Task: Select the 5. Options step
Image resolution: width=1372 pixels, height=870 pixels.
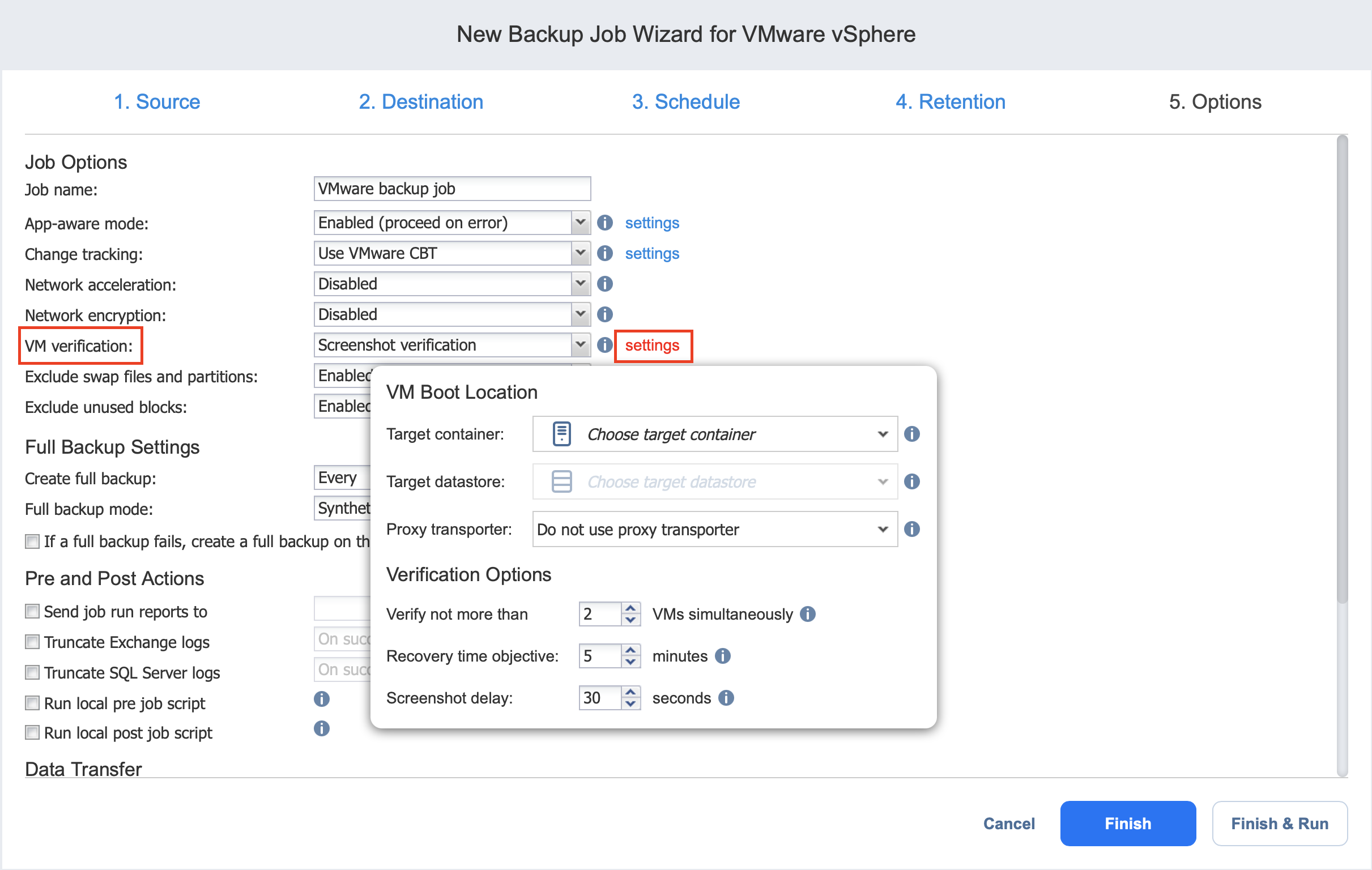Action: tap(1215, 102)
